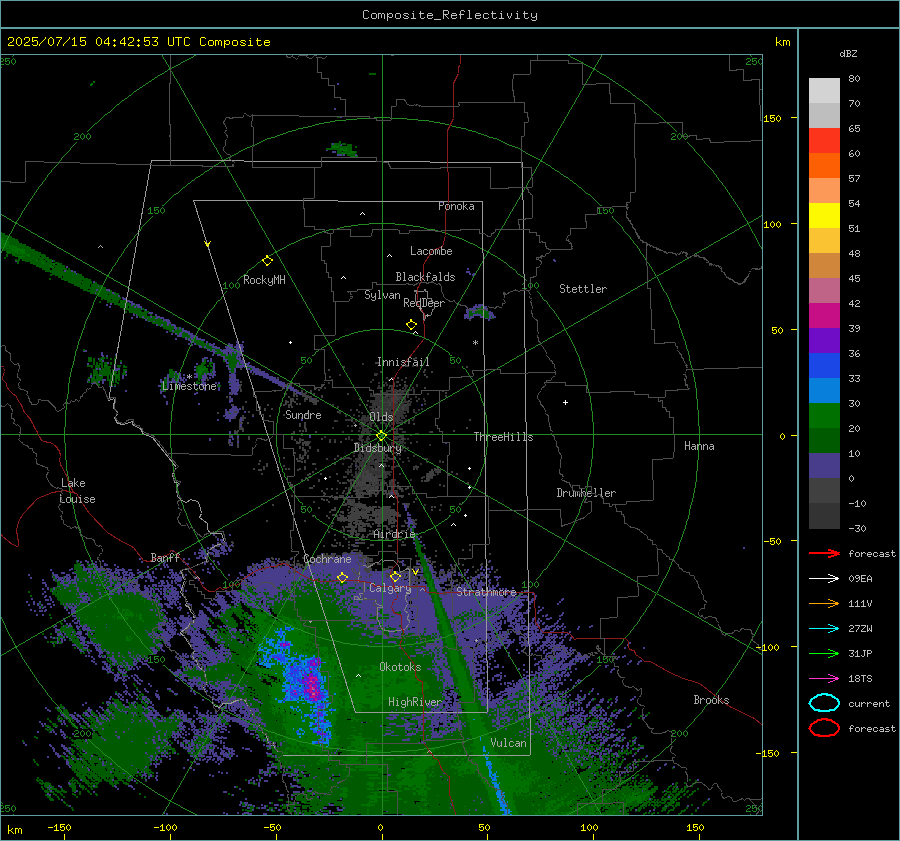Click the blue 33-36 dBZ swatch

(824, 365)
